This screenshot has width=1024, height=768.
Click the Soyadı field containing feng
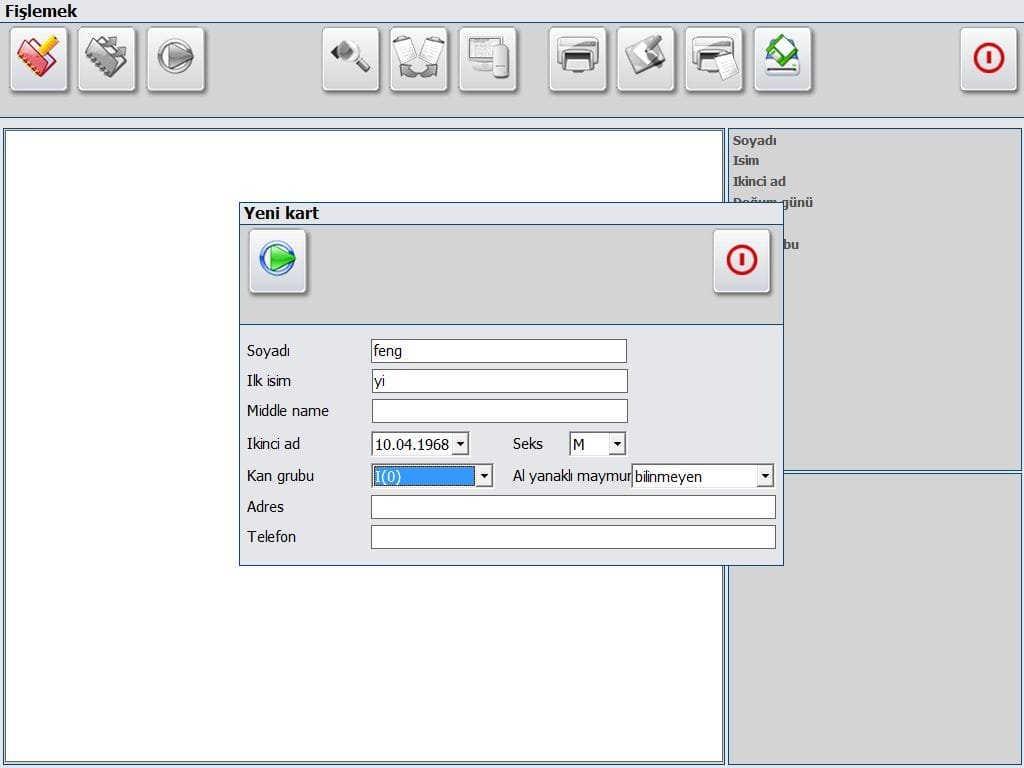(x=498, y=351)
